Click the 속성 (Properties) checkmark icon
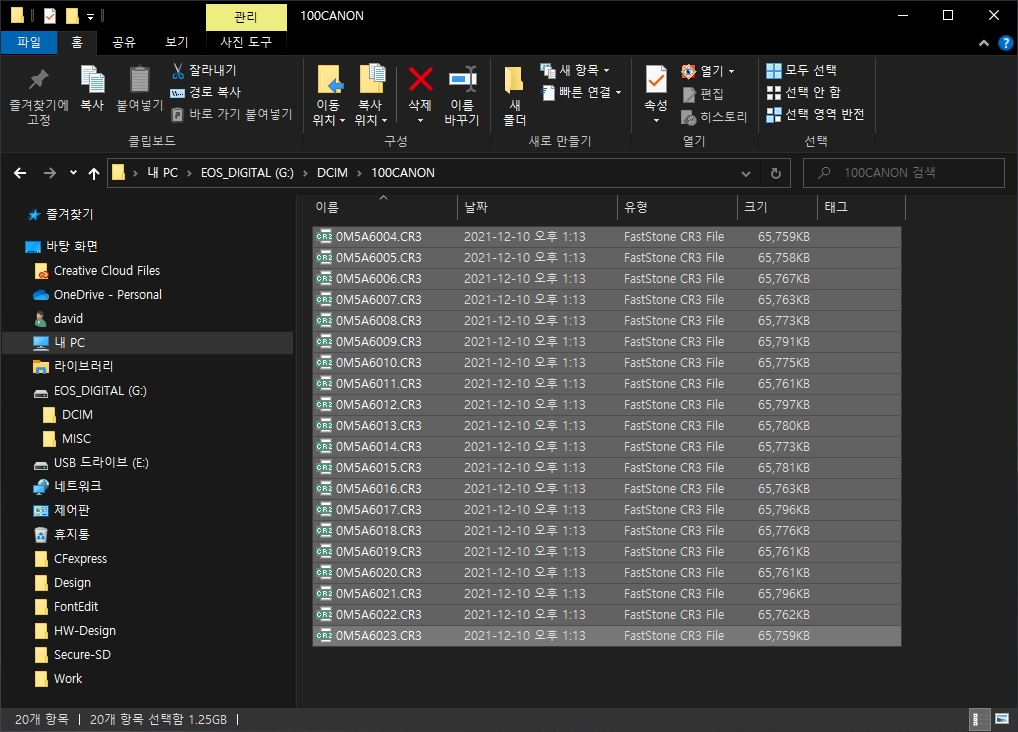Screen dimensions: 1018x732 [x=656, y=79]
